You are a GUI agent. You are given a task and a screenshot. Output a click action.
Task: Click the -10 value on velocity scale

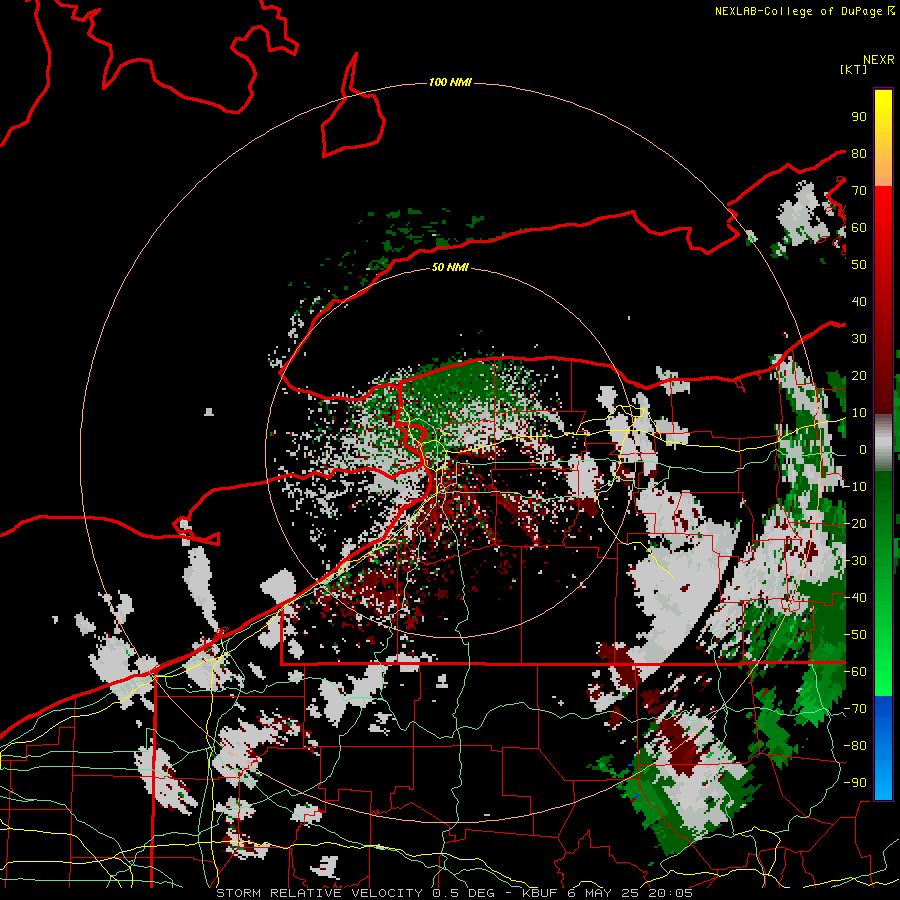point(855,487)
